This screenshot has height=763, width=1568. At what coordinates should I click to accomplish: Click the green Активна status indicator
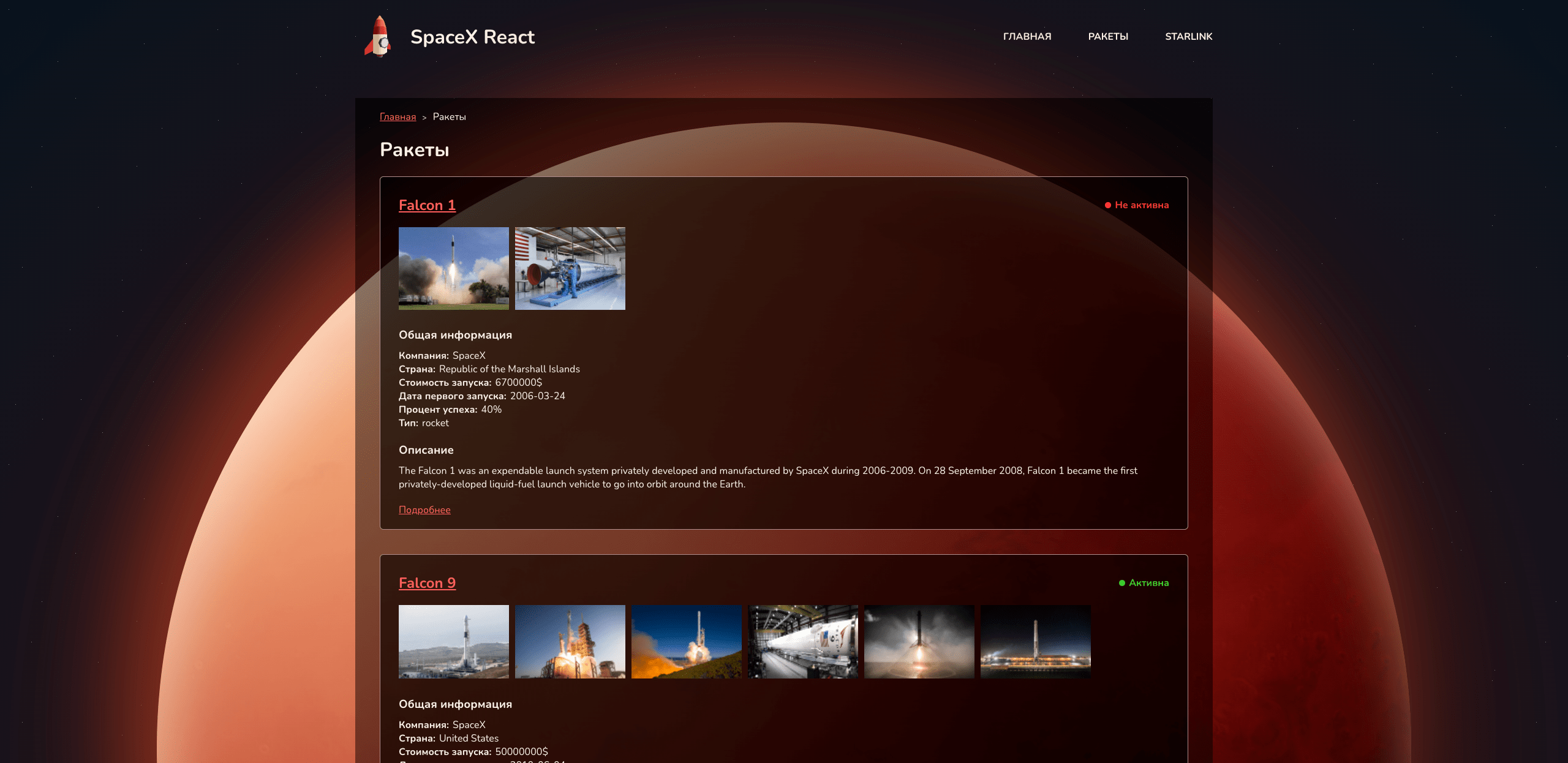pyautogui.click(x=1144, y=583)
